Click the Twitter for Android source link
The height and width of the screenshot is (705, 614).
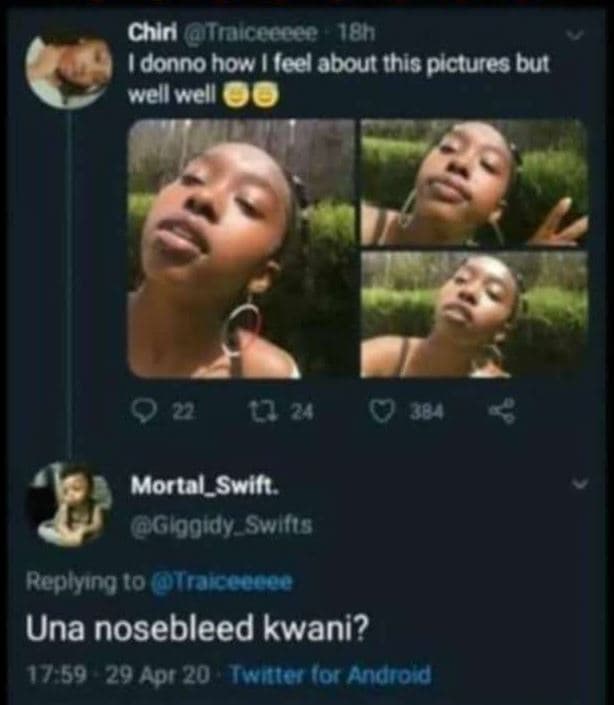tap(330, 675)
